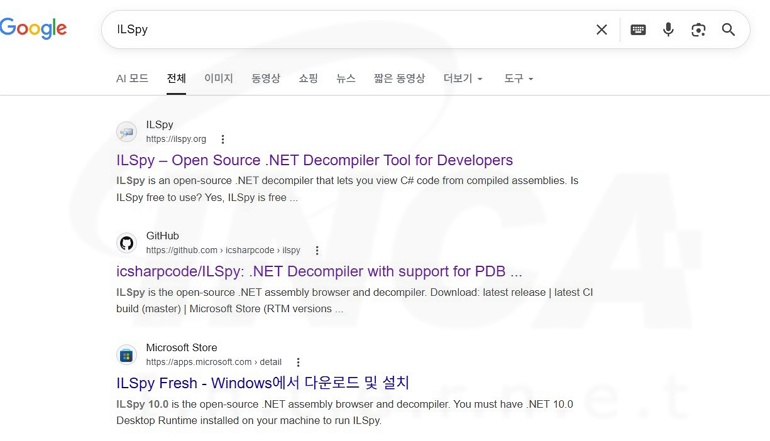Open more options for ilspy.org result
The width and height of the screenshot is (770, 441).
pos(223,139)
